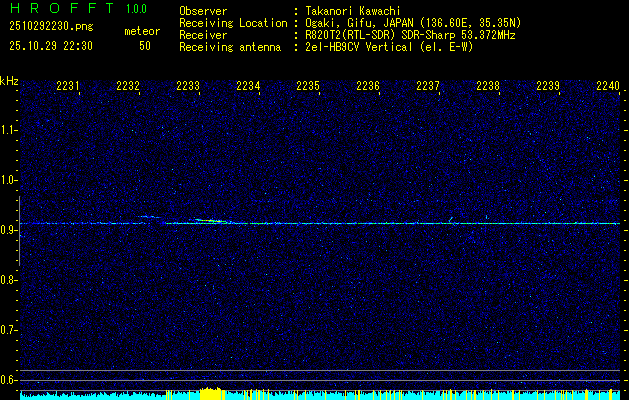Click the HROFFT title text
Viewport: 629px width, 400px height.
pyautogui.click(x=61, y=9)
